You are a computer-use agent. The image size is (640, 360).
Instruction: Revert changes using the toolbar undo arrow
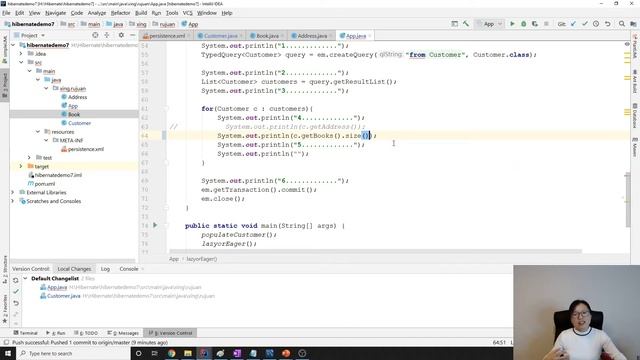click(x=607, y=24)
